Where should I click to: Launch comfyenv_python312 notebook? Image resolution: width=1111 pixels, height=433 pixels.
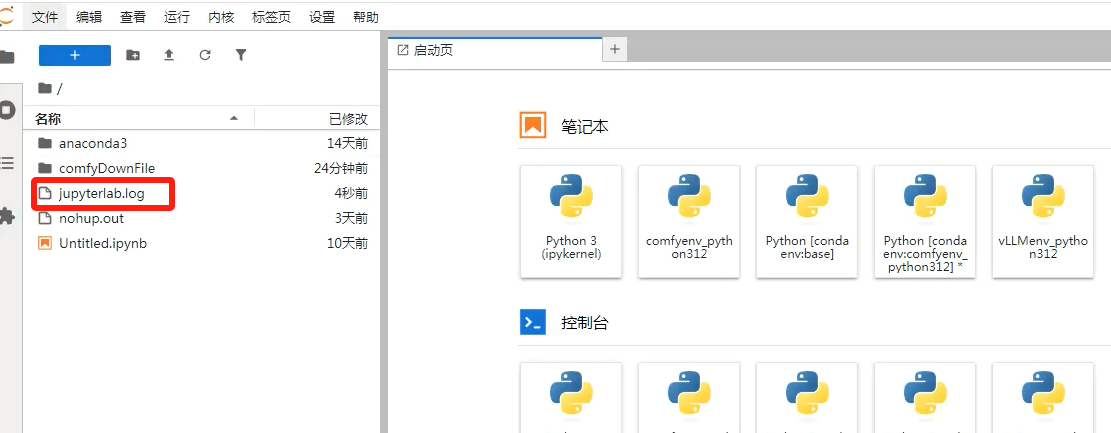coord(689,222)
